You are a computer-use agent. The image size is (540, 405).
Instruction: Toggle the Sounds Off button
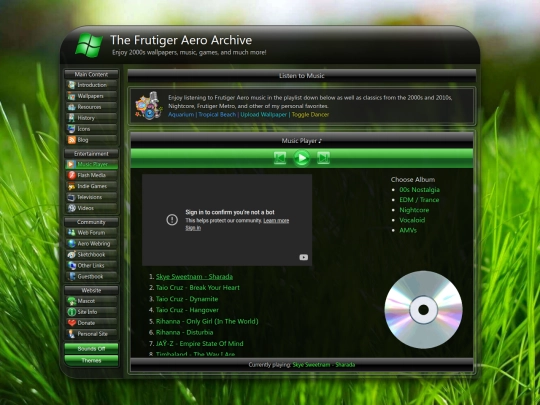tap(91, 349)
